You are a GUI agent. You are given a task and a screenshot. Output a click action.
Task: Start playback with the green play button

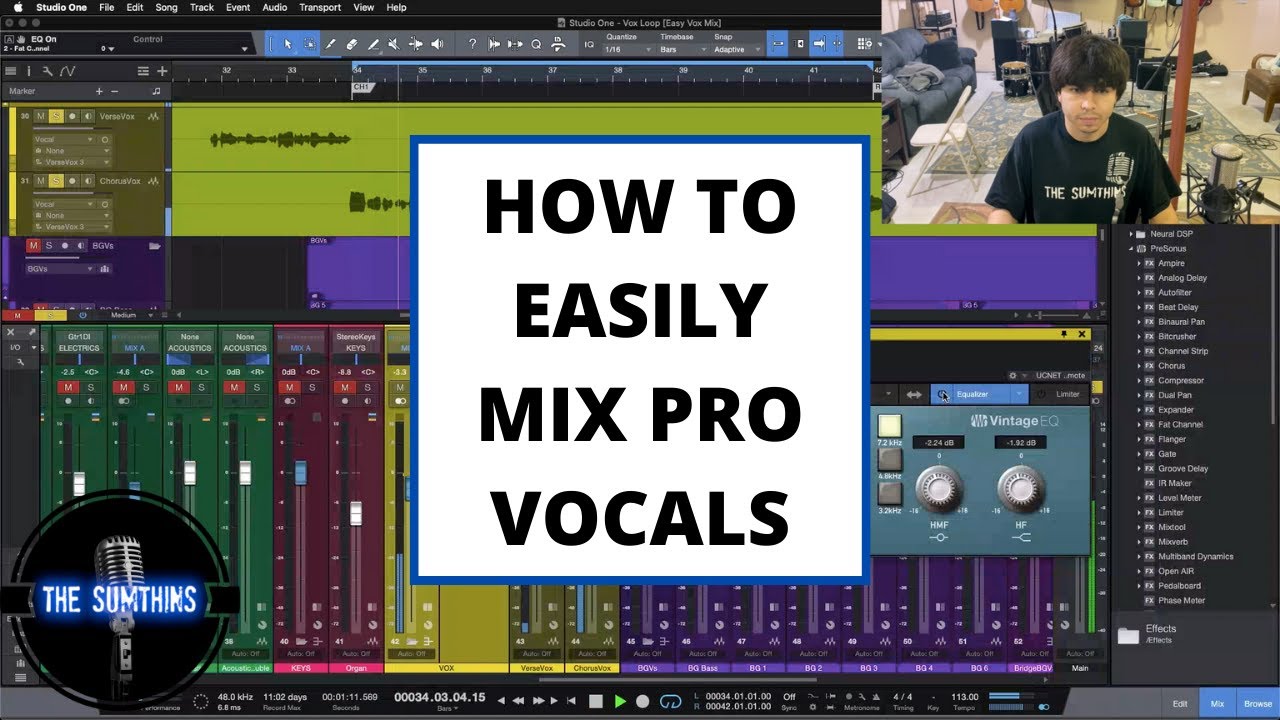620,701
